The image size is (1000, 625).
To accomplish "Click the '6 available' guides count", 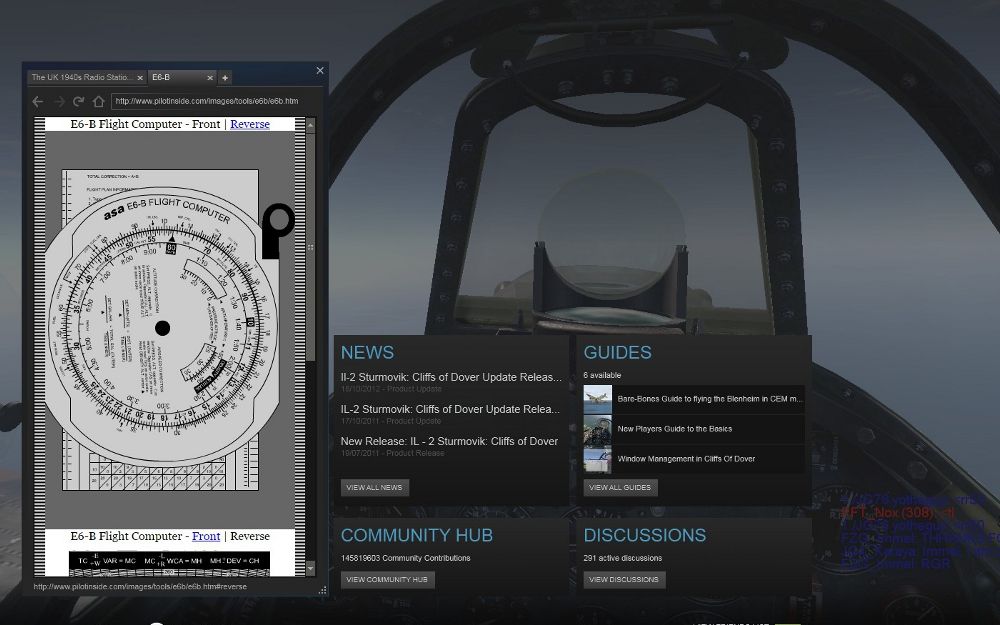I will click(602, 376).
